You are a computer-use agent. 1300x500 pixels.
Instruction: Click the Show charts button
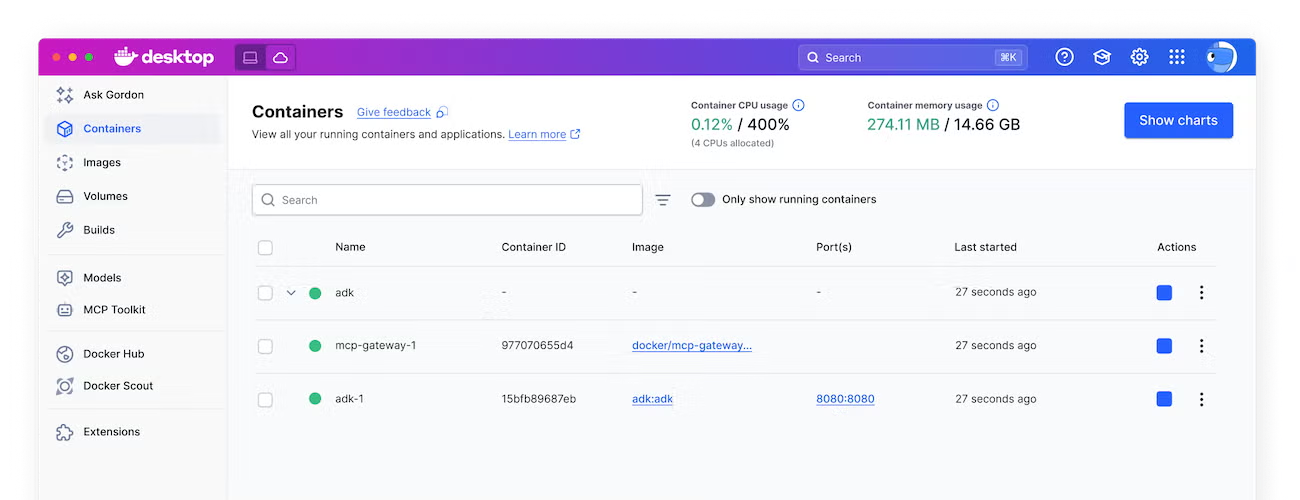pyautogui.click(x=1178, y=120)
